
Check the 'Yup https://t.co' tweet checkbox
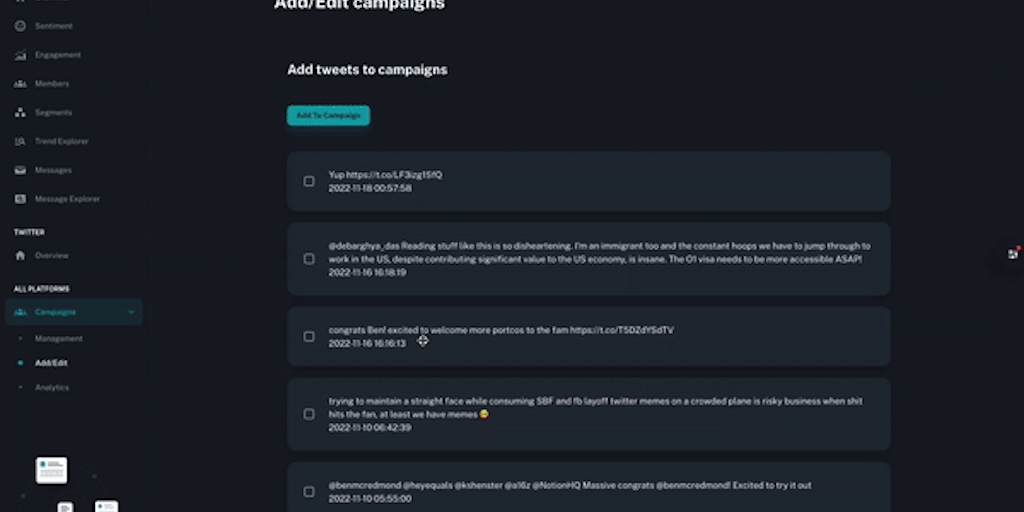point(309,181)
